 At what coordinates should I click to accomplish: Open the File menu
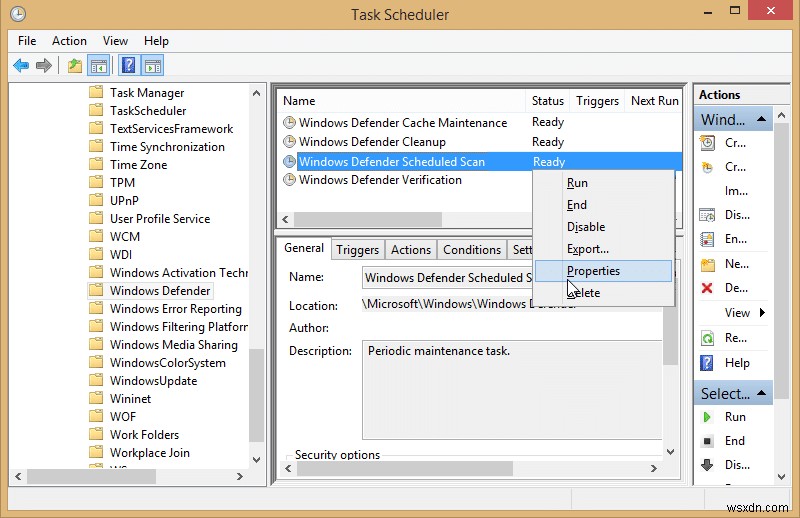(x=27, y=41)
